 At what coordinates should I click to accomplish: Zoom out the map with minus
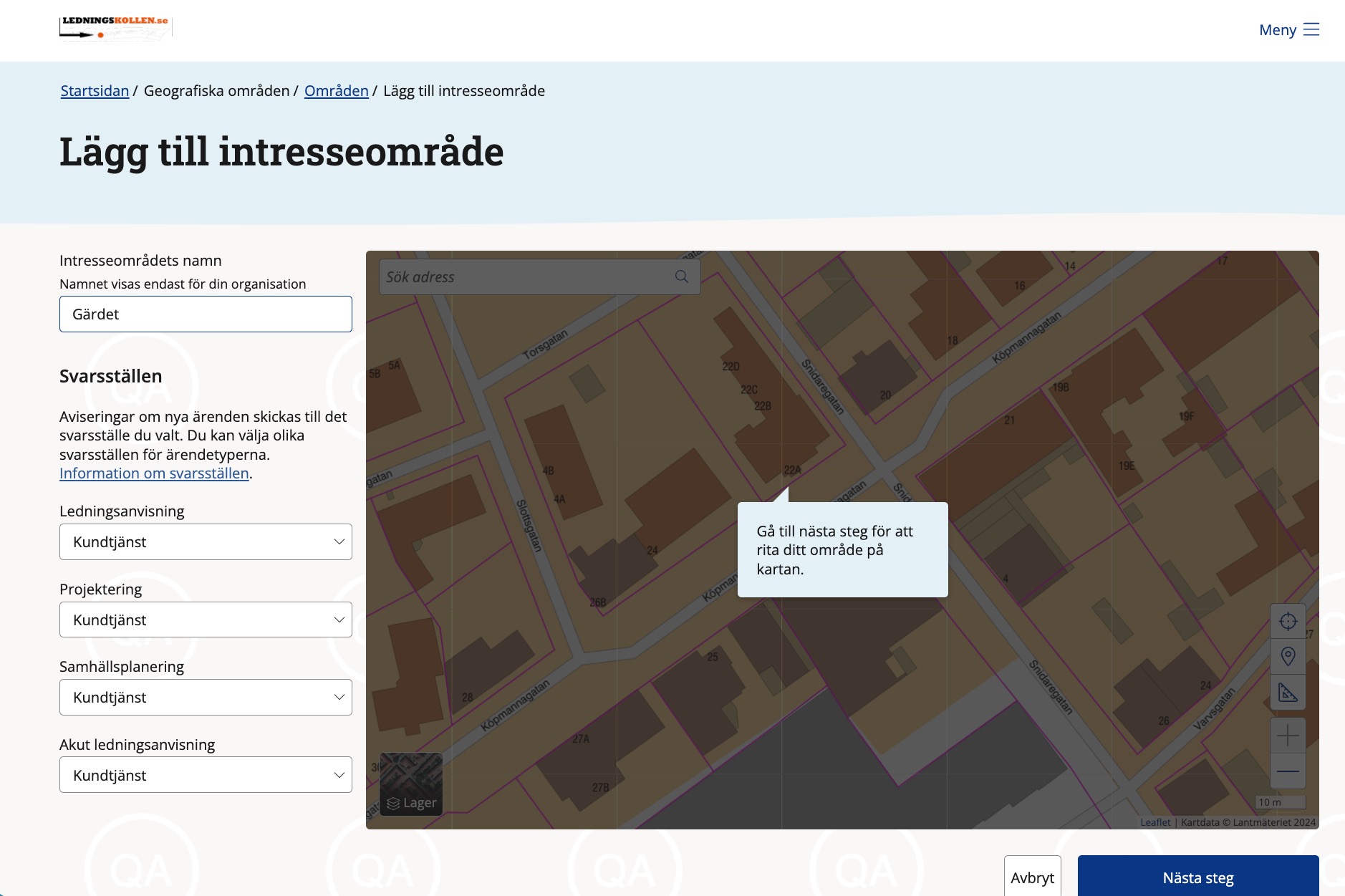point(1288,771)
